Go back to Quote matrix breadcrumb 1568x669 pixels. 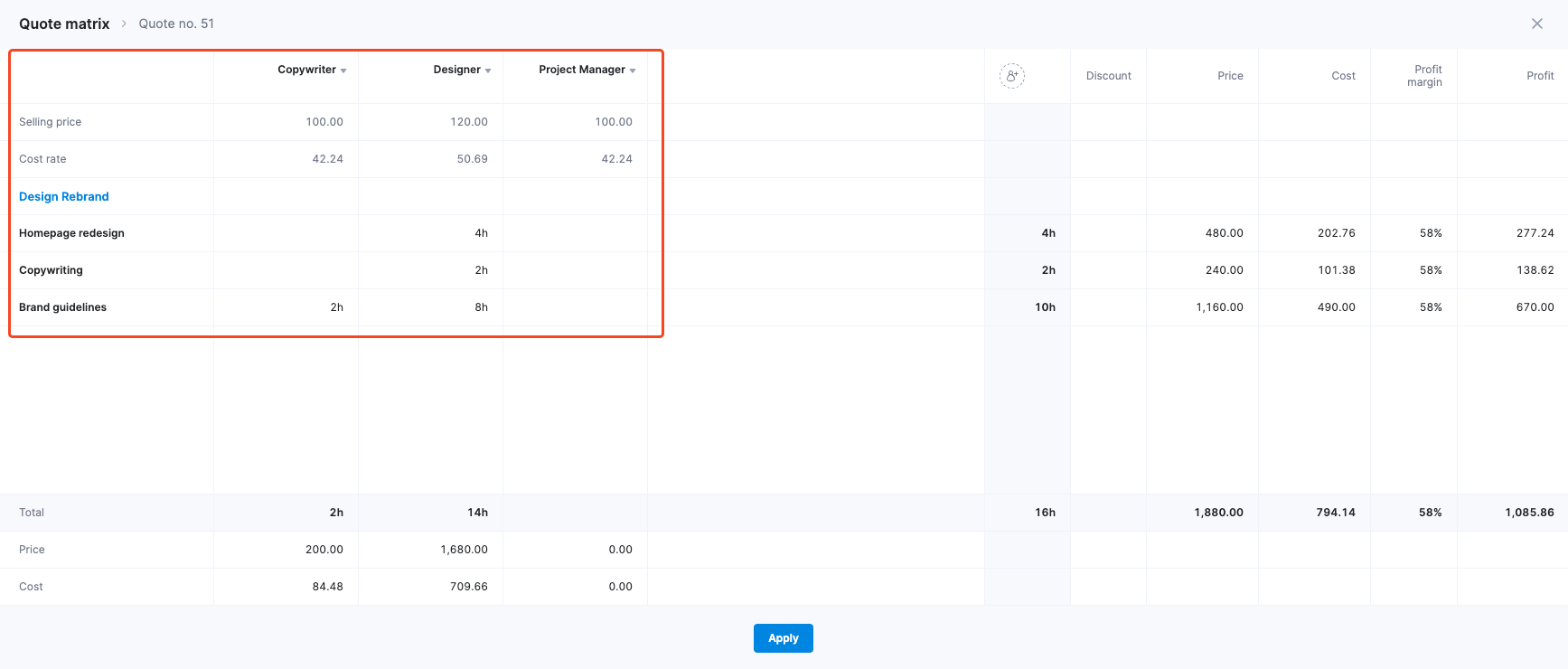[64, 24]
